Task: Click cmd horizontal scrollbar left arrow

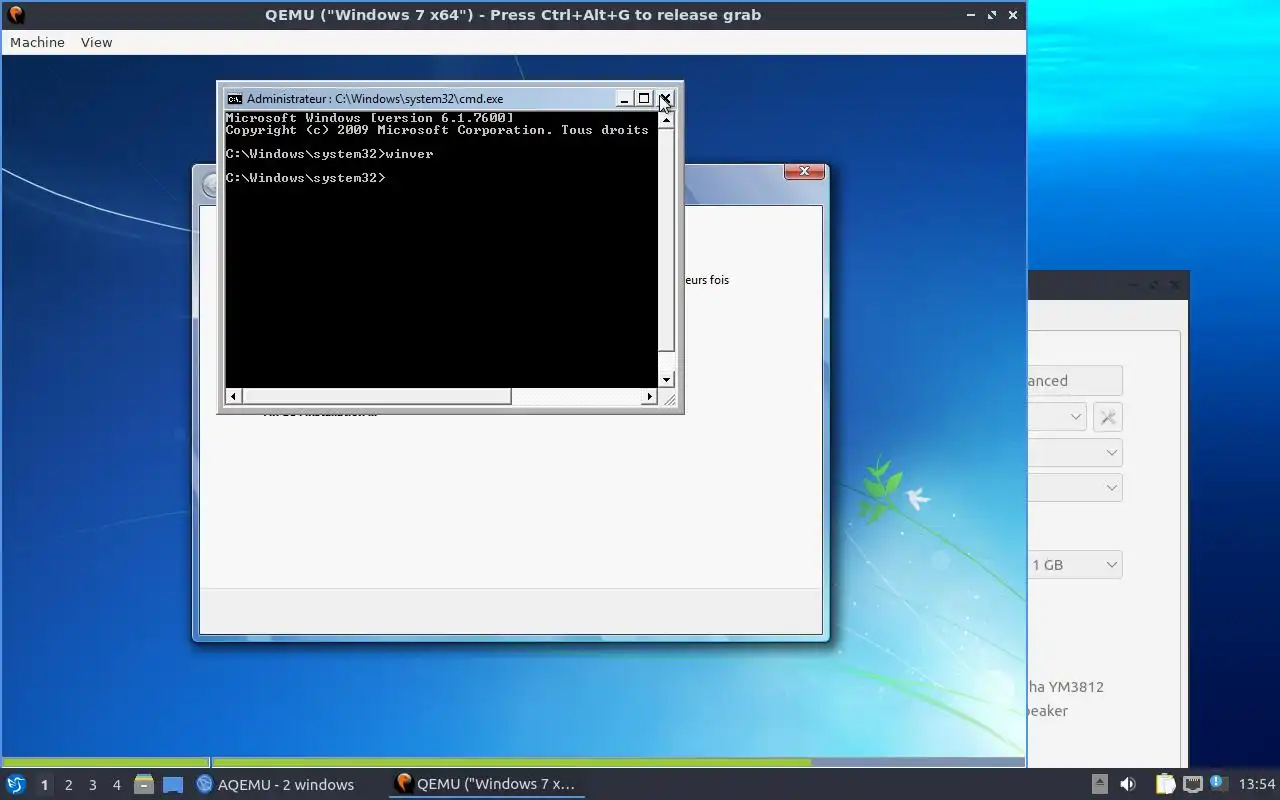Action: tap(233, 397)
